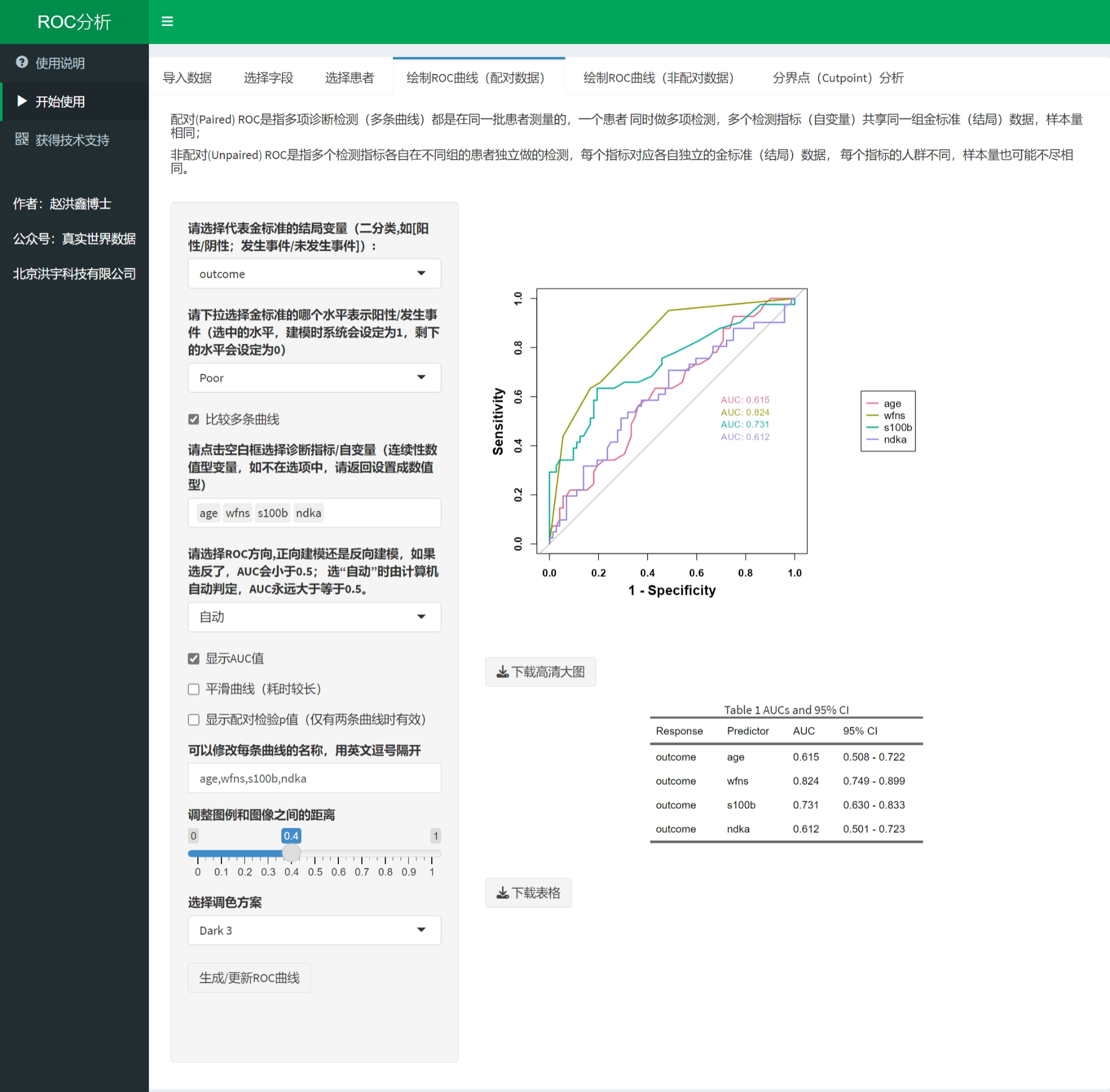Click the '95% CI' column header
Screen dimensions: 1110x1092
(860, 731)
